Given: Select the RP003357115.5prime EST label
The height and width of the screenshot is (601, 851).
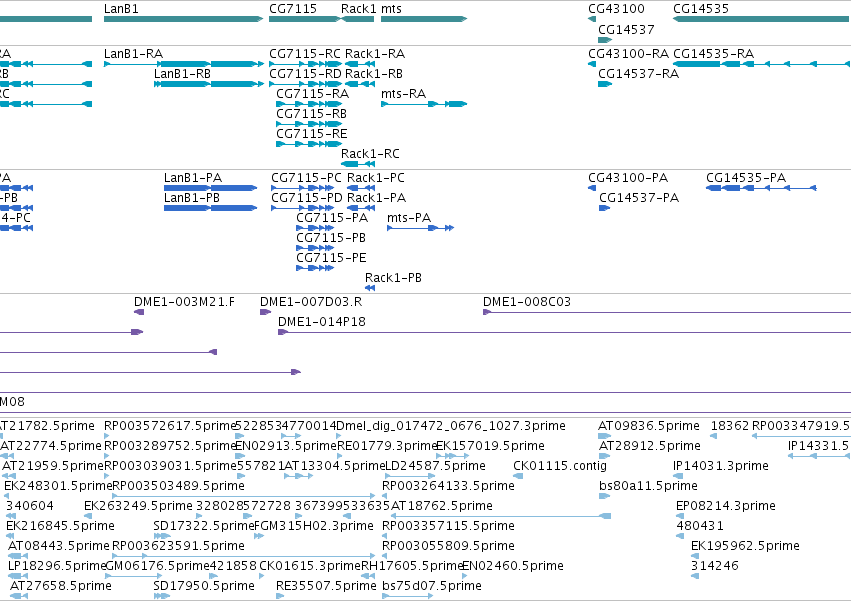Looking at the screenshot, I should coord(448,527).
